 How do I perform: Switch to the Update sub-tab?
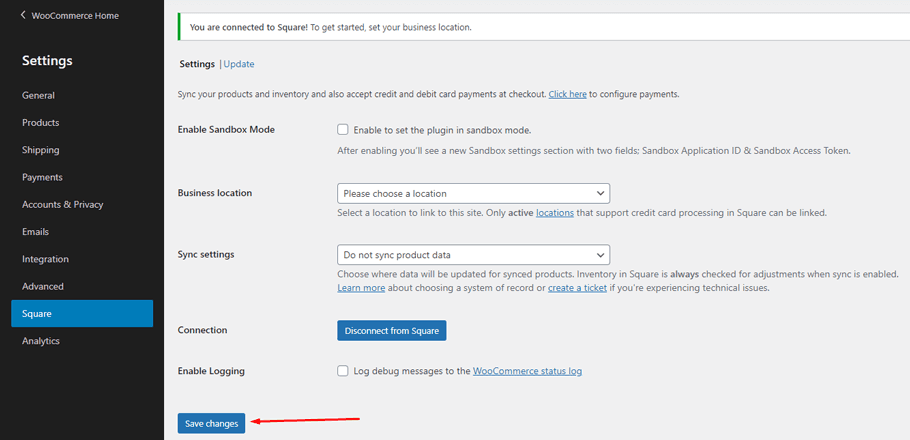[x=239, y=64]
